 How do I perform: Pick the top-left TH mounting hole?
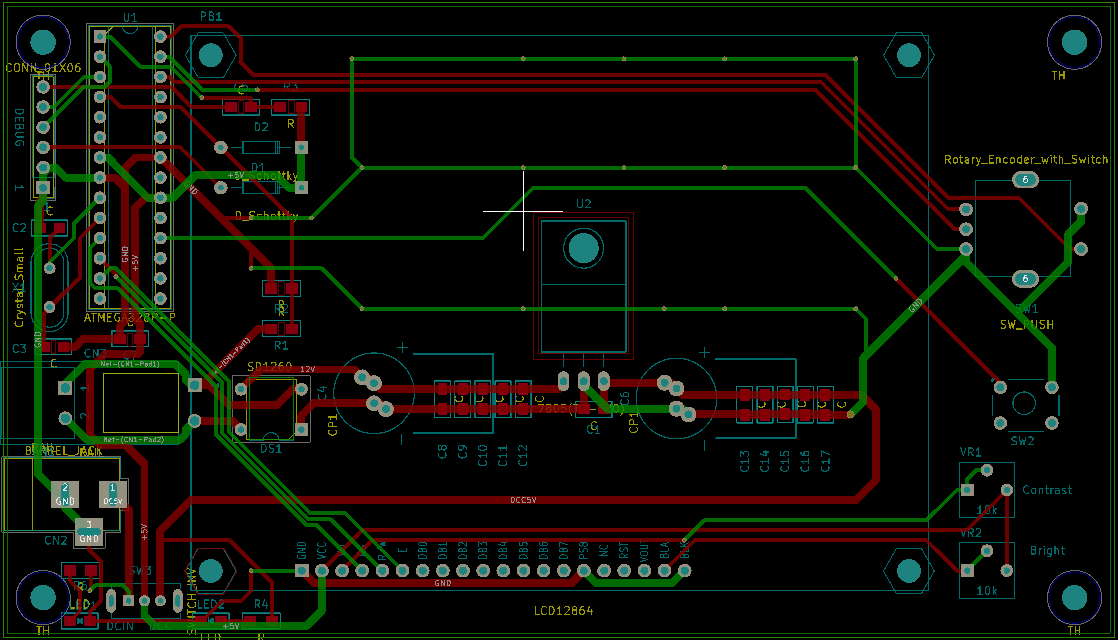43,41
